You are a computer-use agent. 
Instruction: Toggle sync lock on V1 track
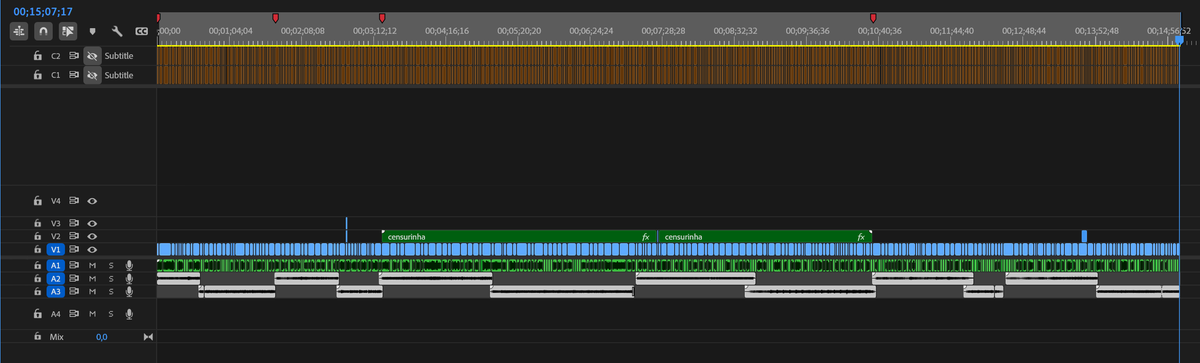[x=73, y=249]
